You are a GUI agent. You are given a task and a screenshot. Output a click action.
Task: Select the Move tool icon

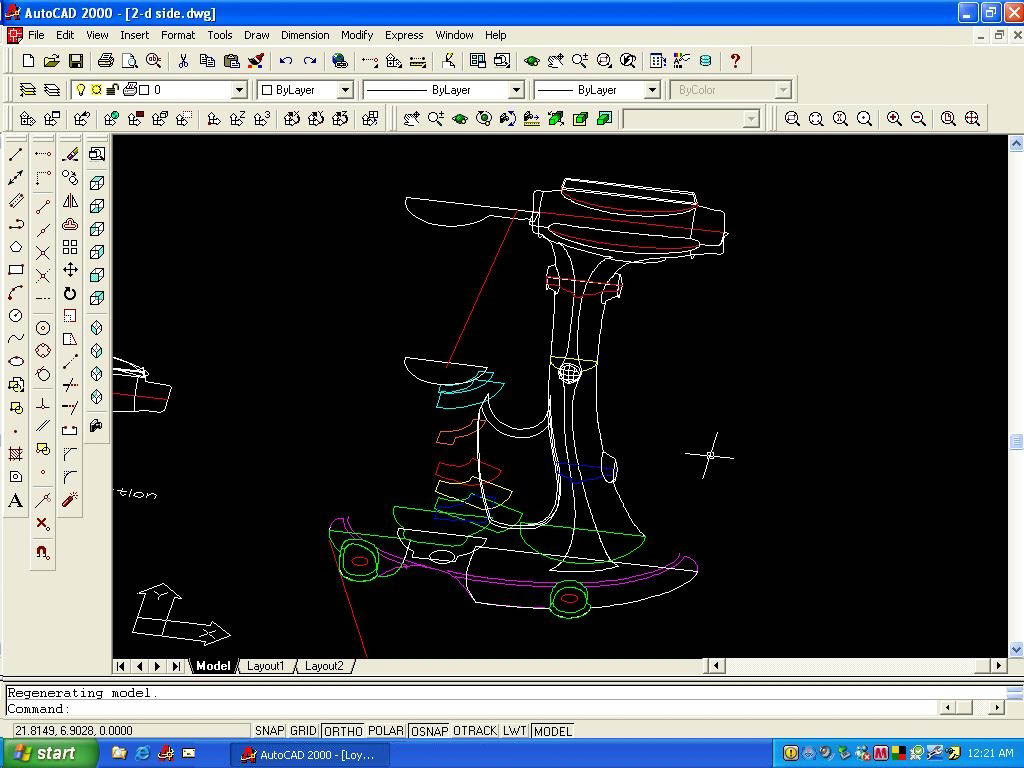click(x=70, y=270)
